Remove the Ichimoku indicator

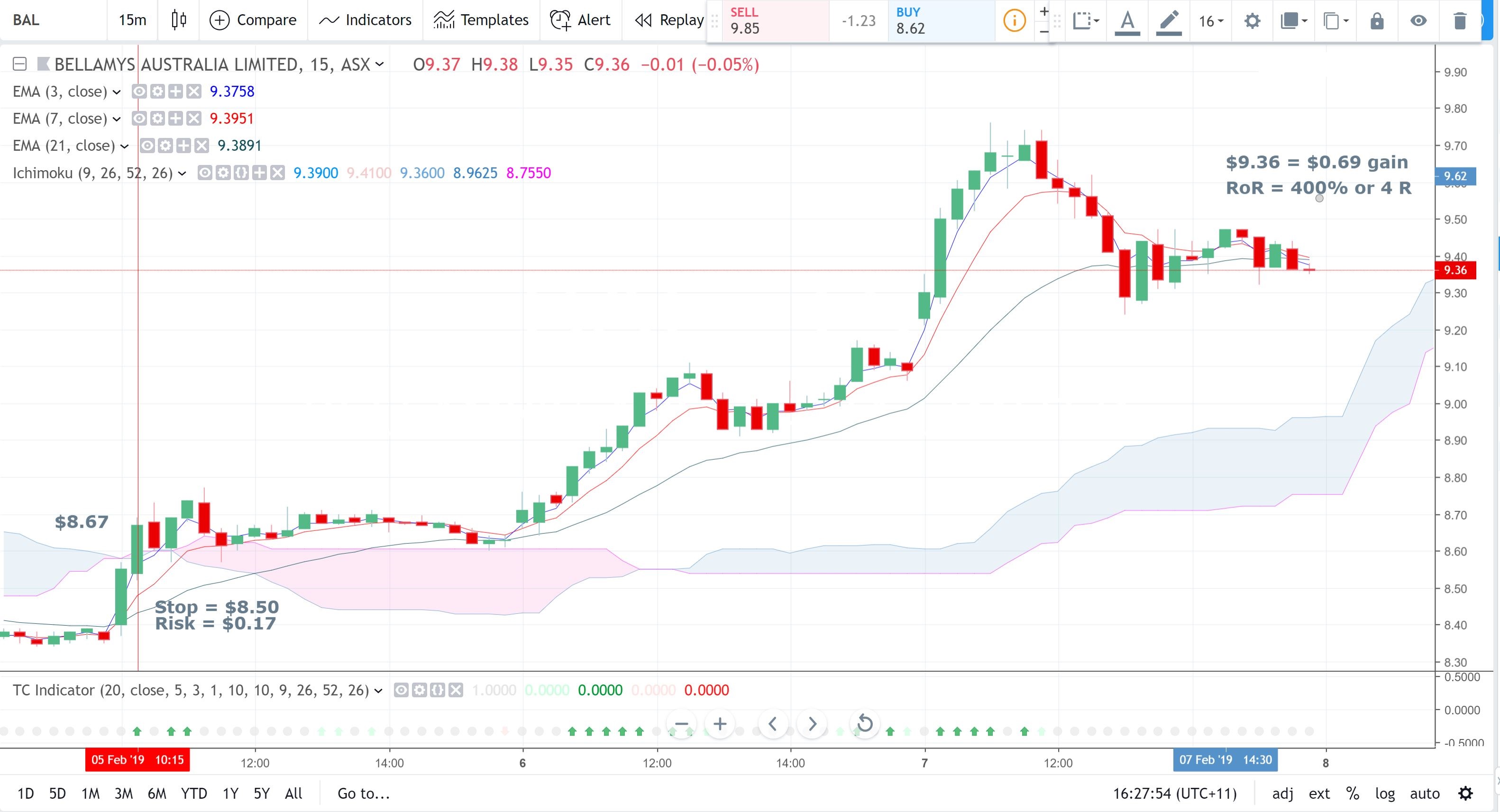pyautogui.click(x=278, y=173)
